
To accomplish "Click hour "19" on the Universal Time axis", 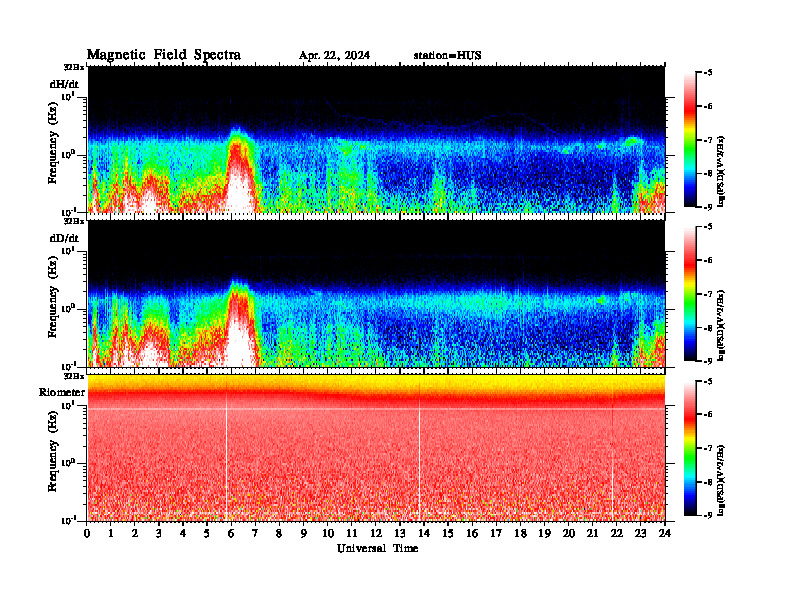I will pyautogui.click(x=544, y=533).
